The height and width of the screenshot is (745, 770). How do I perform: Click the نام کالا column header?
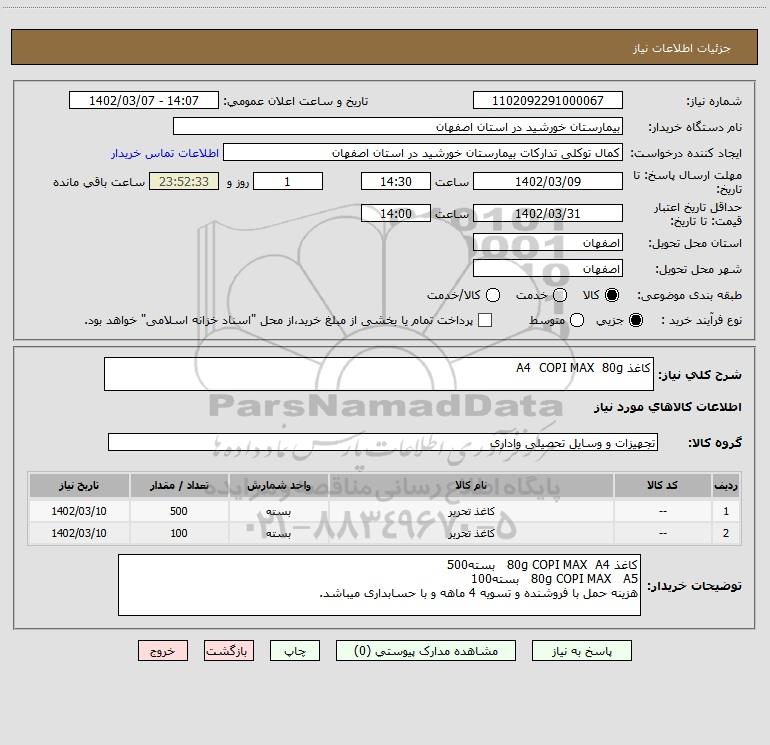point(471,486)
